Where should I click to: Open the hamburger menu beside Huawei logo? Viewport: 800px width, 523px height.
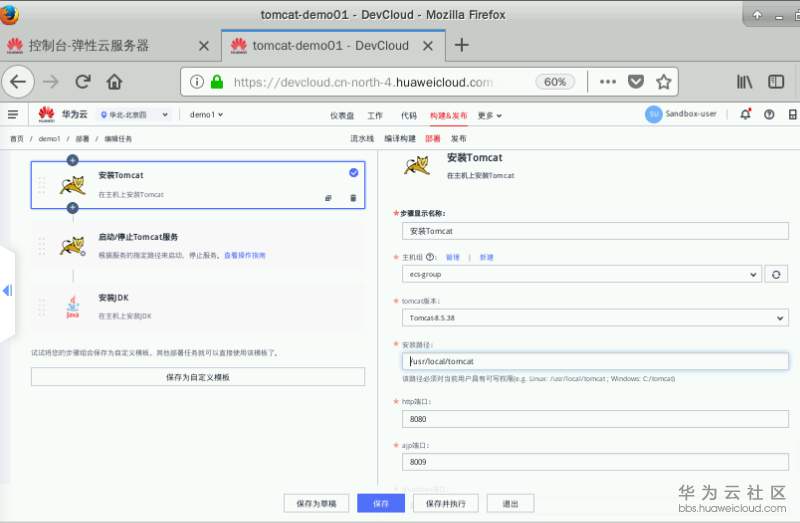pos(13,115)
